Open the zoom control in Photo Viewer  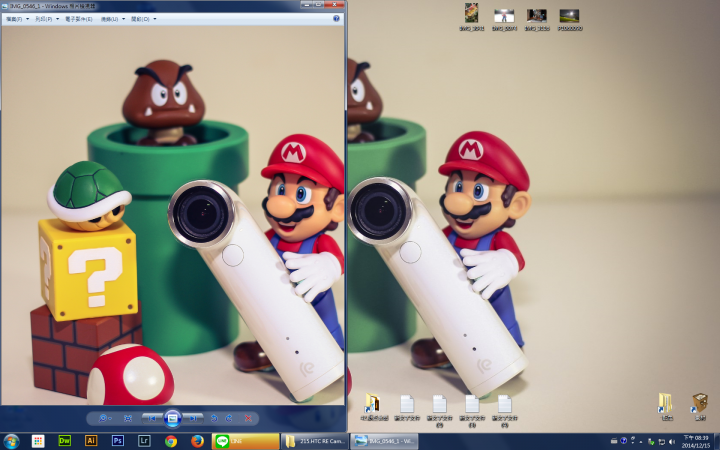pyautogui.click(x=104, y=418)
